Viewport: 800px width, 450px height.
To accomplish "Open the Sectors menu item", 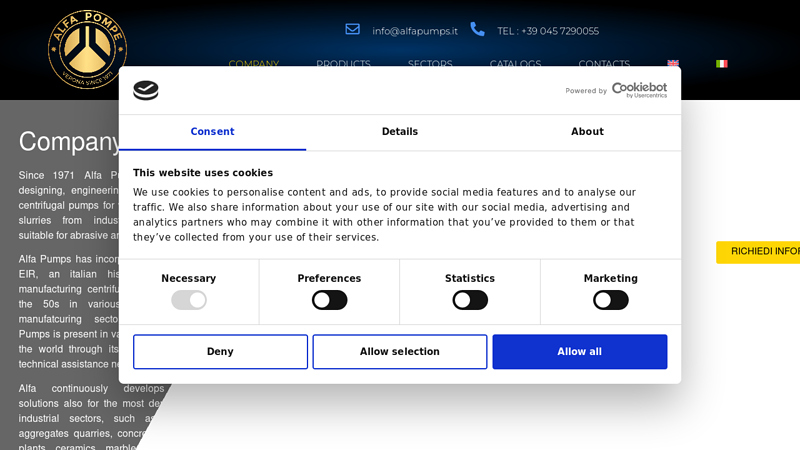I will coord(430,63).
